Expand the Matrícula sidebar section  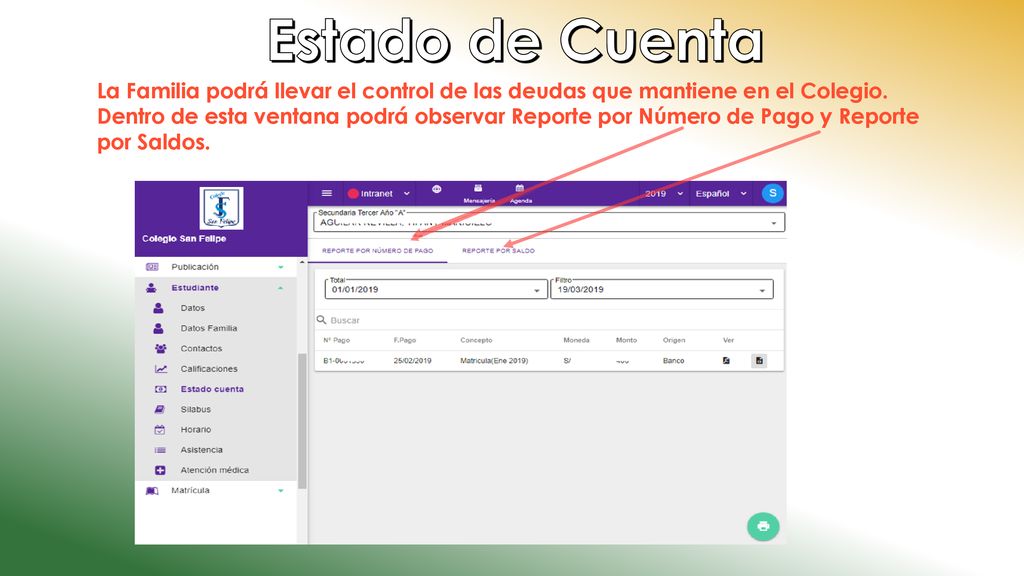tap(216, 490)
